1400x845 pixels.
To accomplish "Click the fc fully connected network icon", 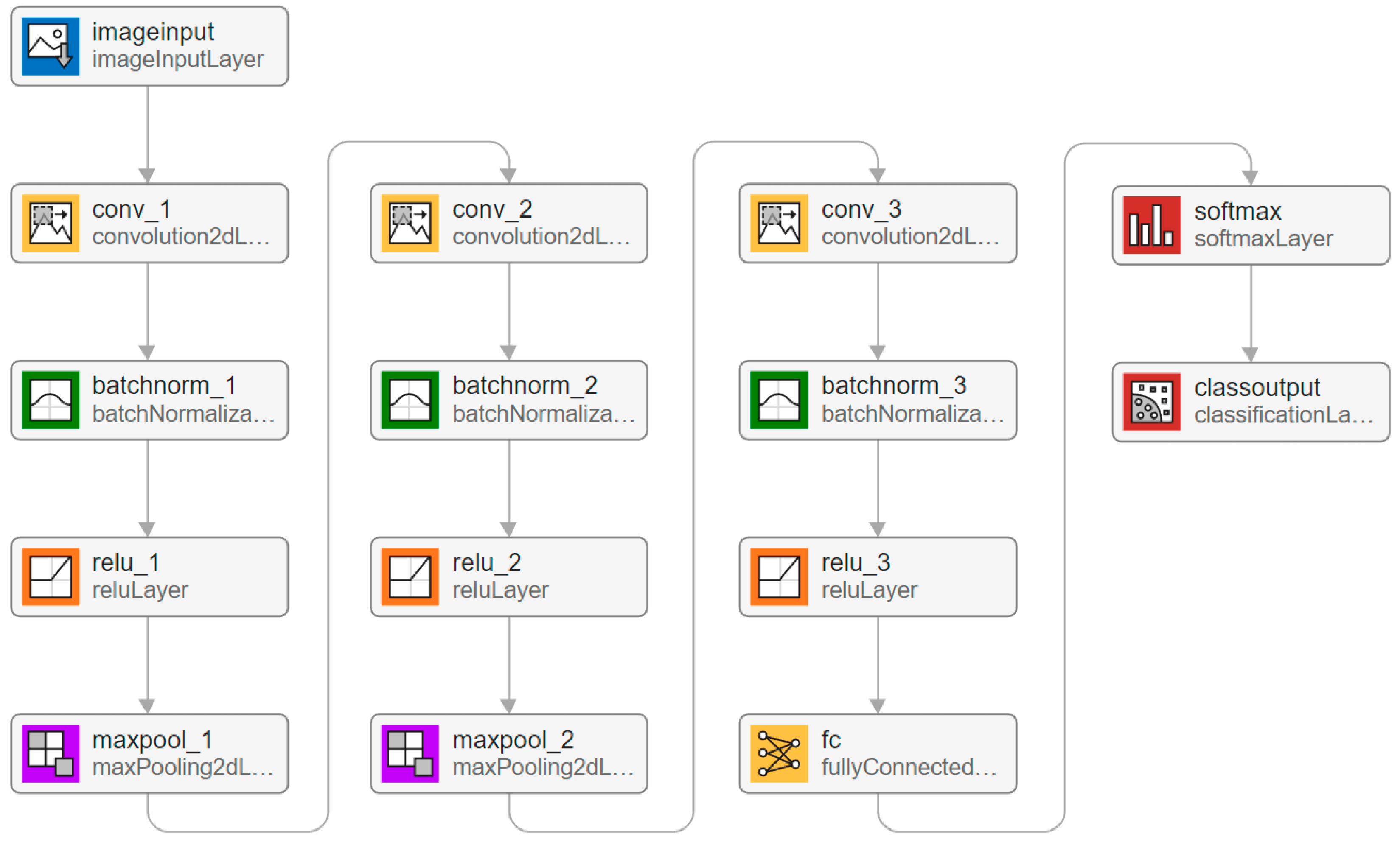I will point(778,753).
